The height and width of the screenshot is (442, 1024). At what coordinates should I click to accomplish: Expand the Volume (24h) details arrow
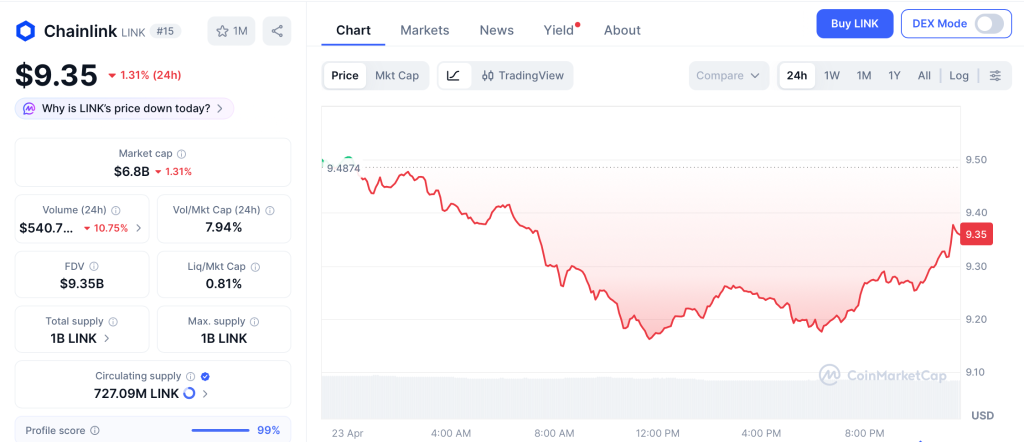138,228
